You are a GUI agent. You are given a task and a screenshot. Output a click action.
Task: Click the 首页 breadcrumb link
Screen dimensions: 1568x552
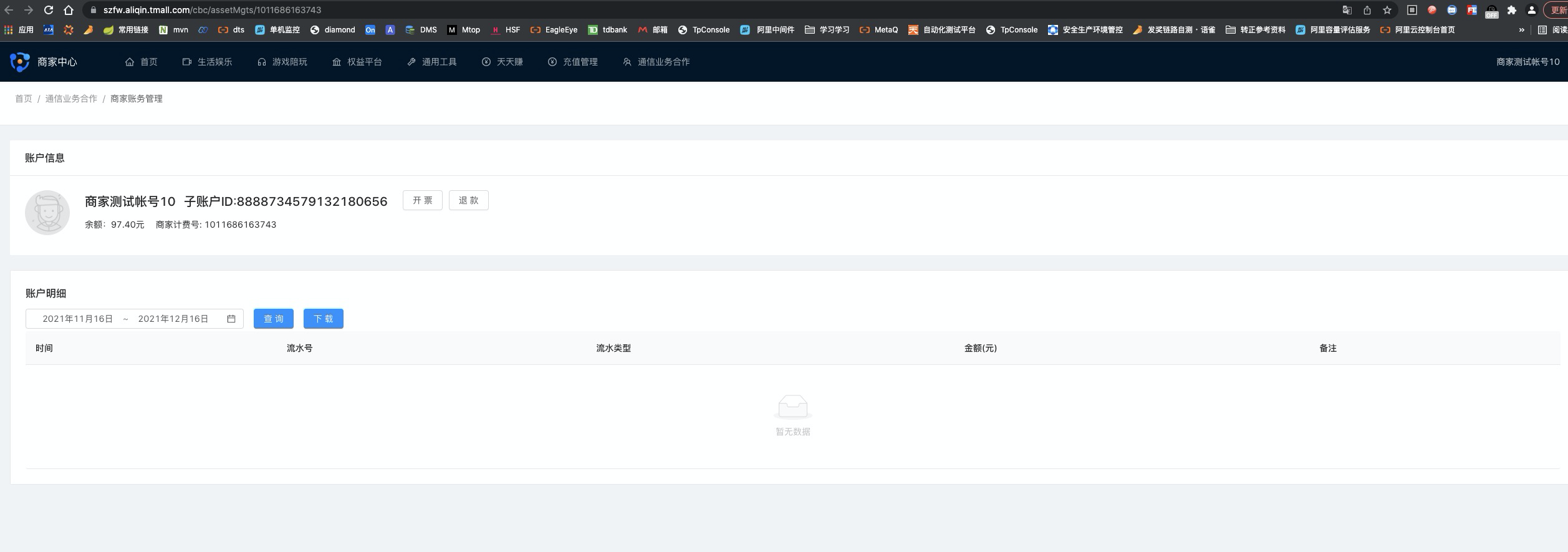[24, 99]
